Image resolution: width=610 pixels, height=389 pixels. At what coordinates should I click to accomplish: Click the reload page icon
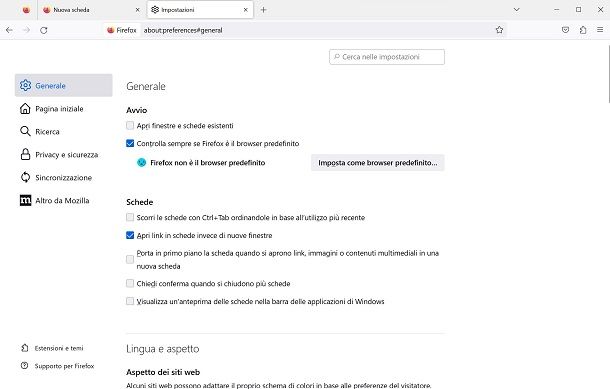(x=44, y=30)
